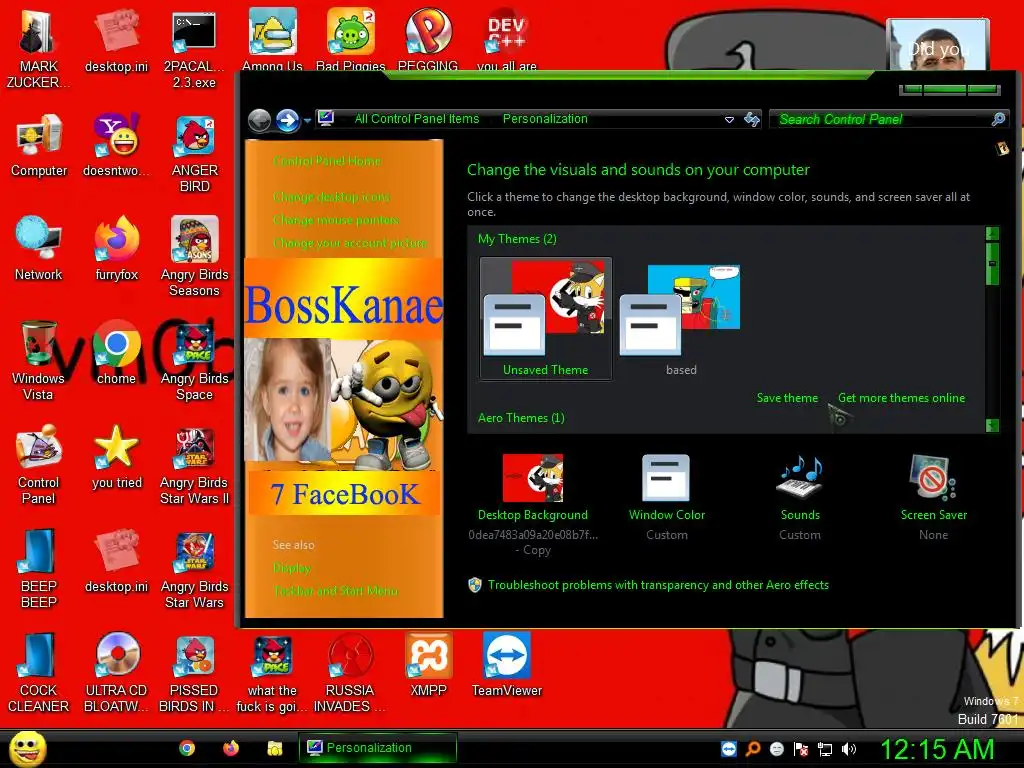Click the volume speaker tray icon
Screen dimensions: 1024x768
(x=849, y=749)
